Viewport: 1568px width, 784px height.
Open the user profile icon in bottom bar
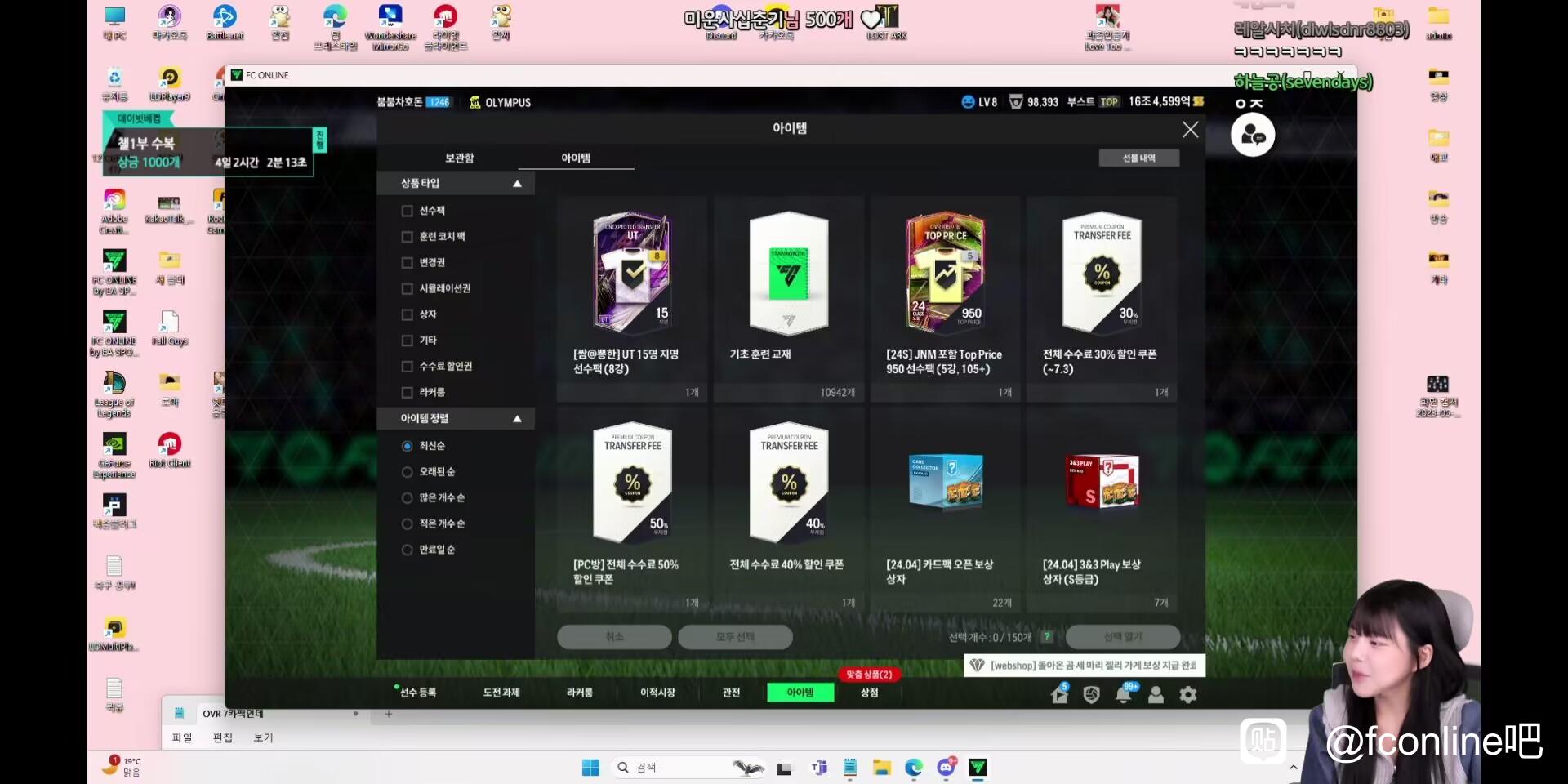pos(1156,694)
